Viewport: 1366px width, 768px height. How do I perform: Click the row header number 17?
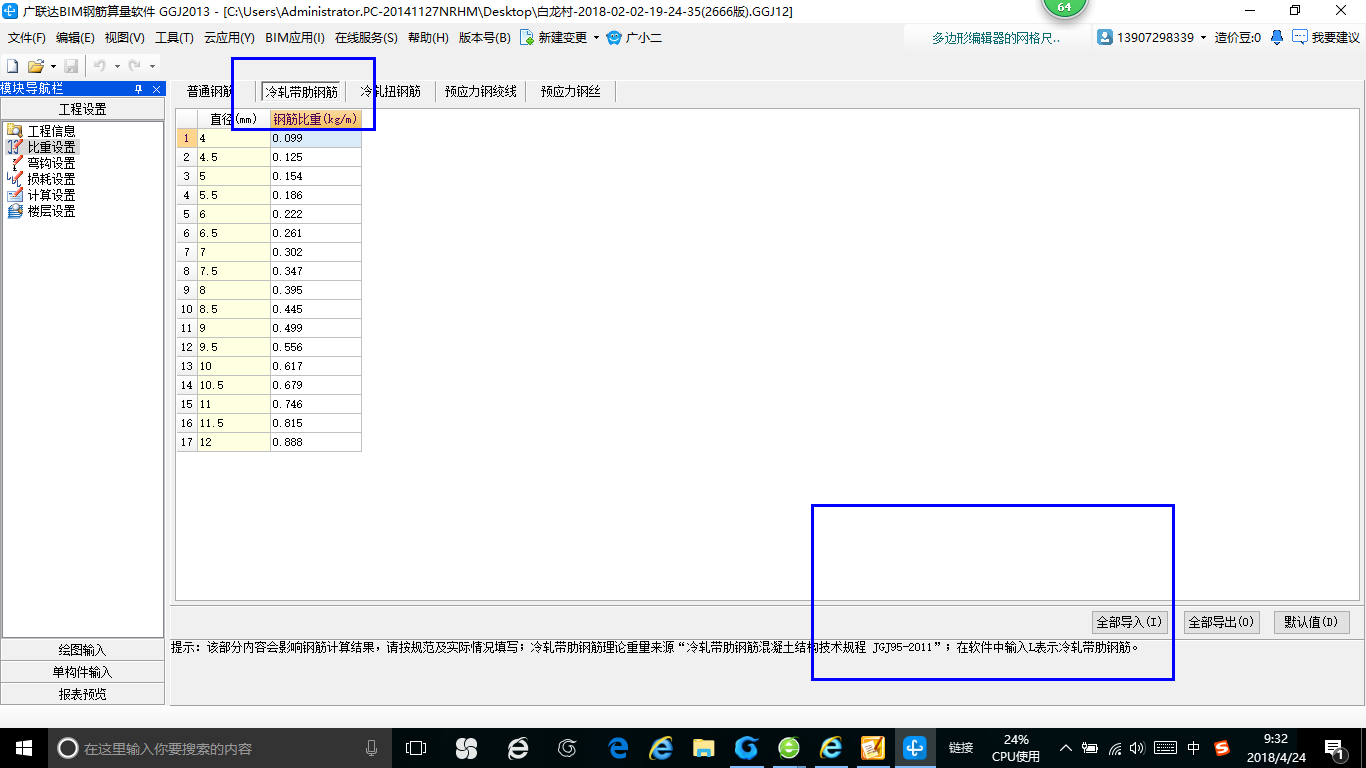(x=187, y=442)
